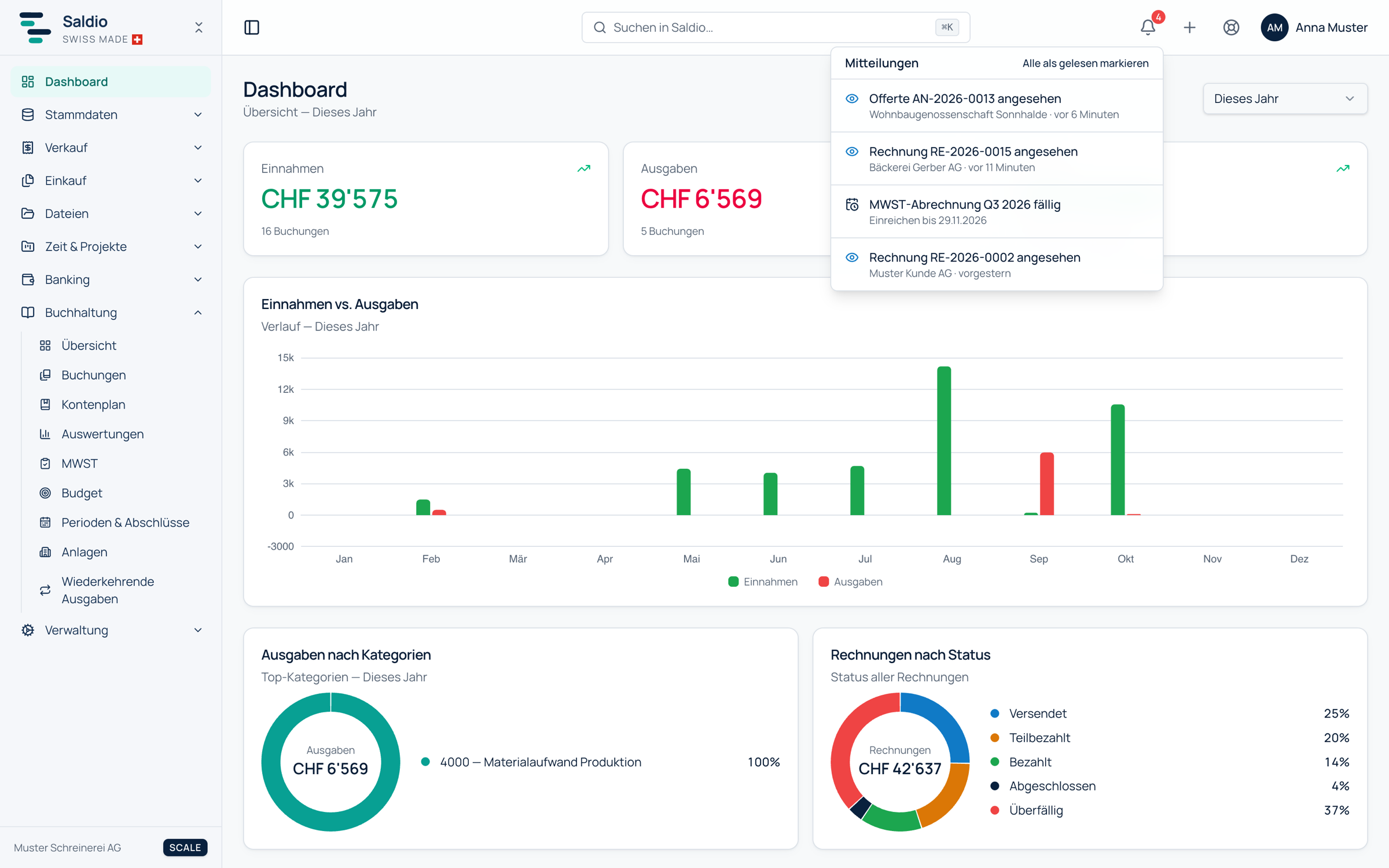Screen dimensions: 1389x868
Task: Open notification Offerte AN-2026-0013 angesehen
Action: 997,106
